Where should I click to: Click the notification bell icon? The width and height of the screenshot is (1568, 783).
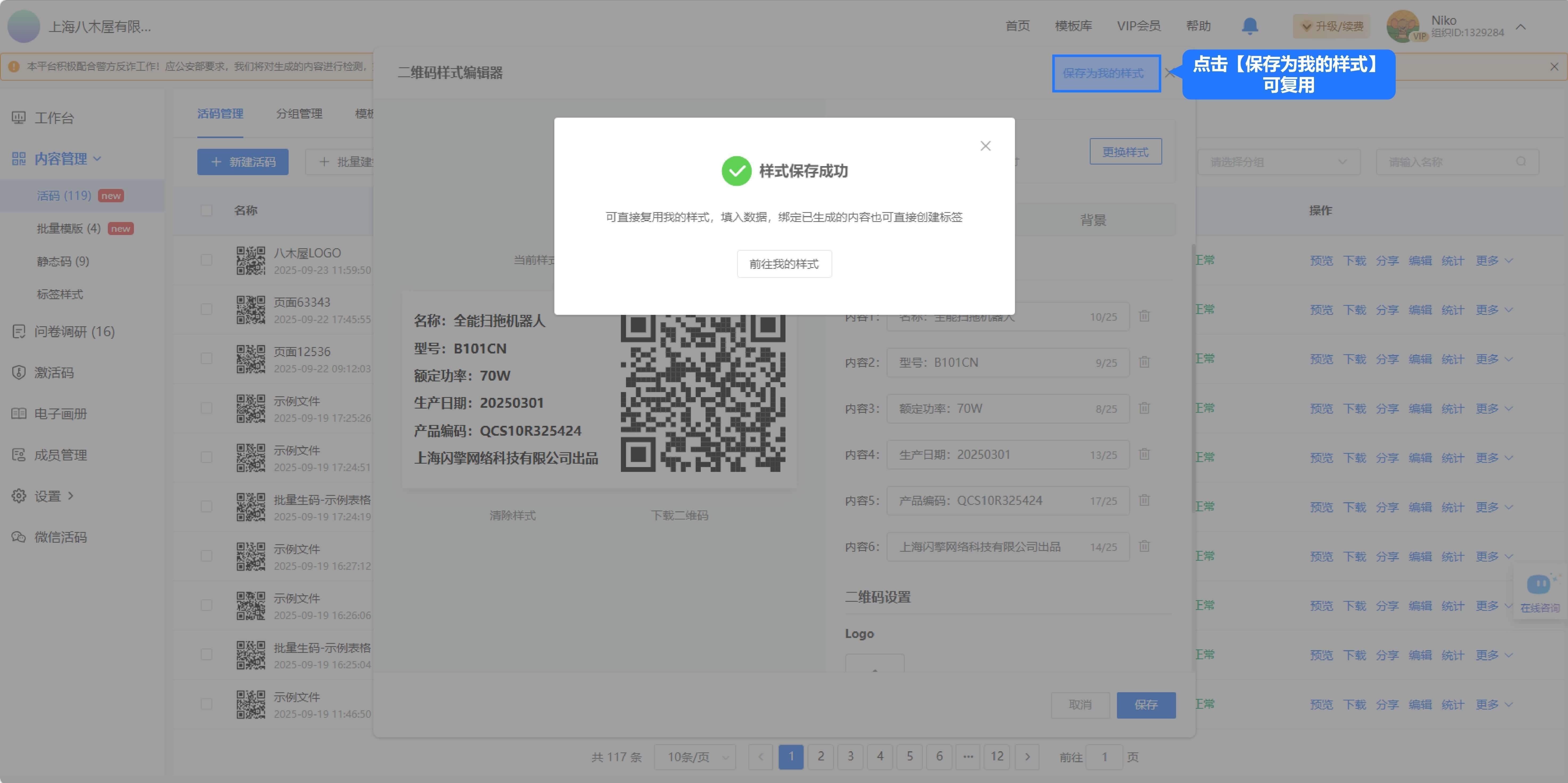click(1249, 26)
